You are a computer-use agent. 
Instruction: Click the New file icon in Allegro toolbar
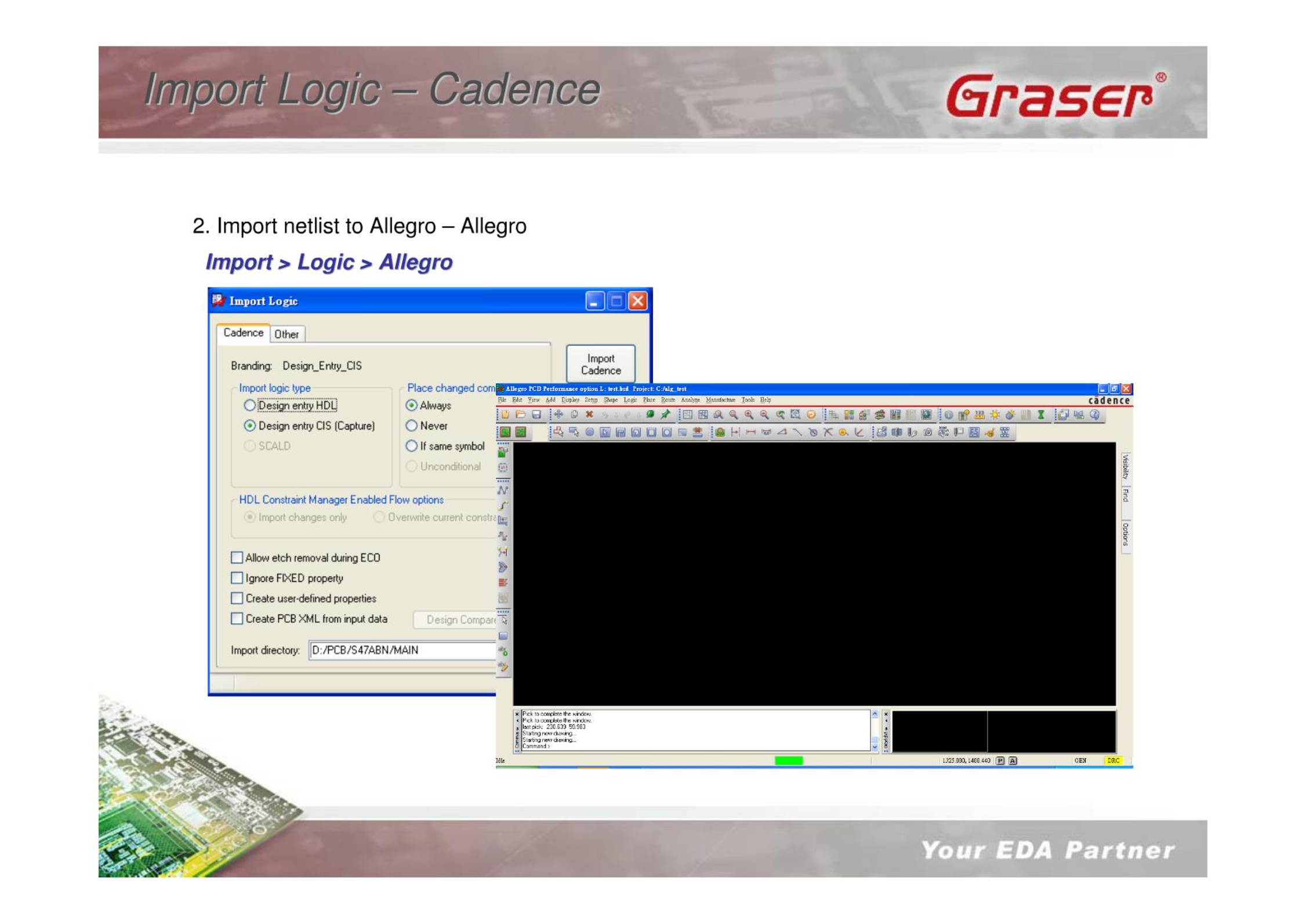pos(505,414)
